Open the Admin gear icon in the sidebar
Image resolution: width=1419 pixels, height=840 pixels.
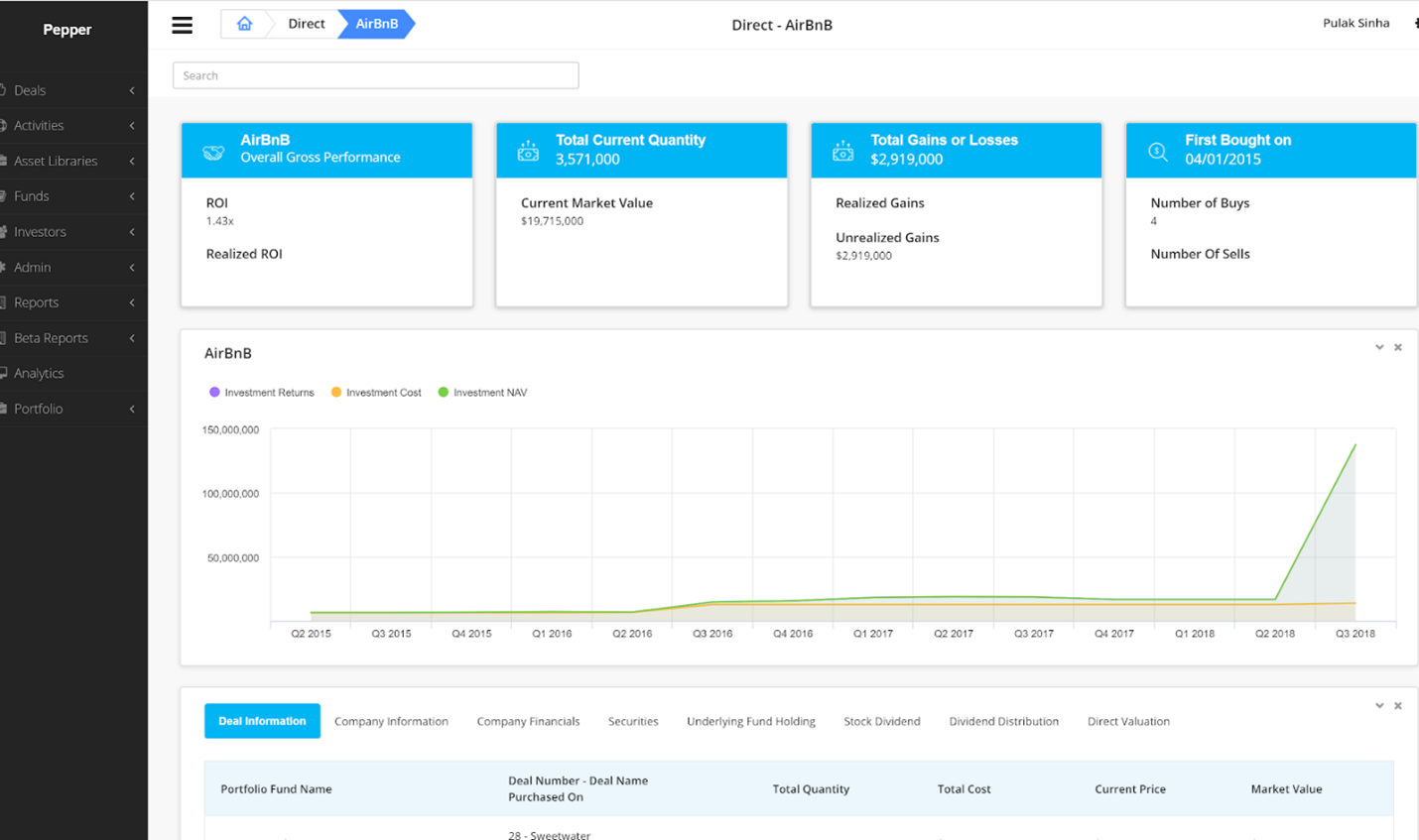tap(4, 267)
